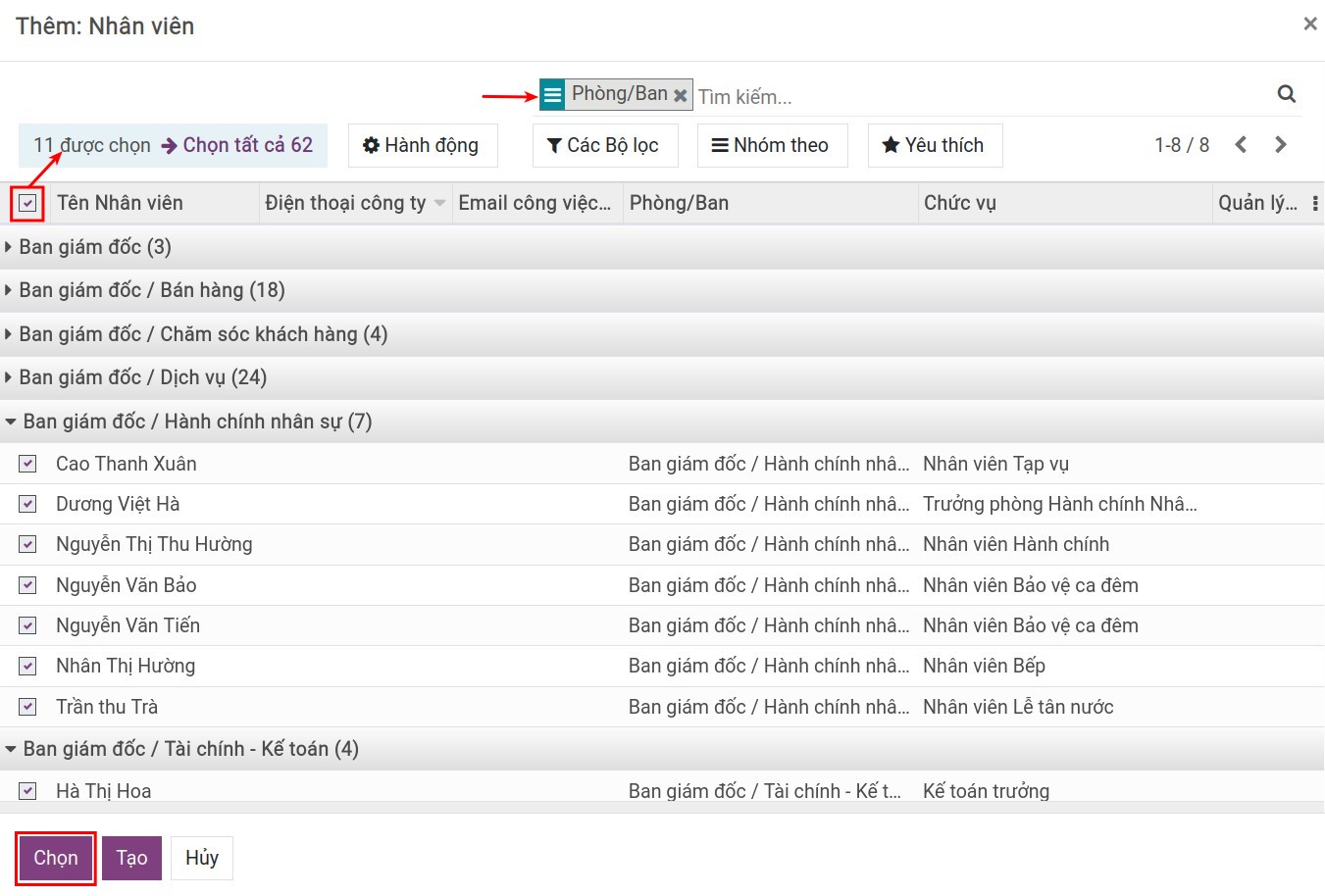Image resolution: width=1325 pixels, height=896 pixels.
Task: Click name Nguyễn Văn Bảo
Action: tap(127, 585)
